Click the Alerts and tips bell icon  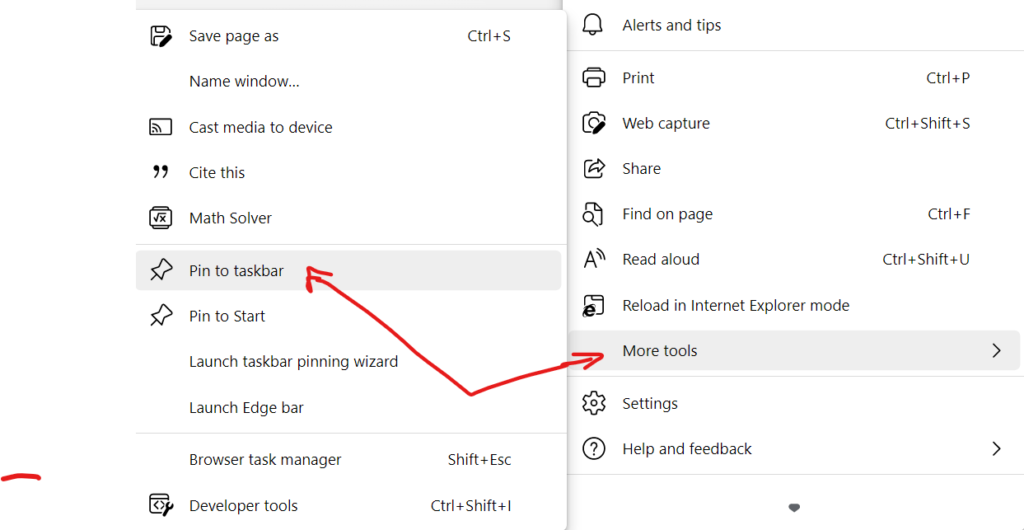click(593, 25)
